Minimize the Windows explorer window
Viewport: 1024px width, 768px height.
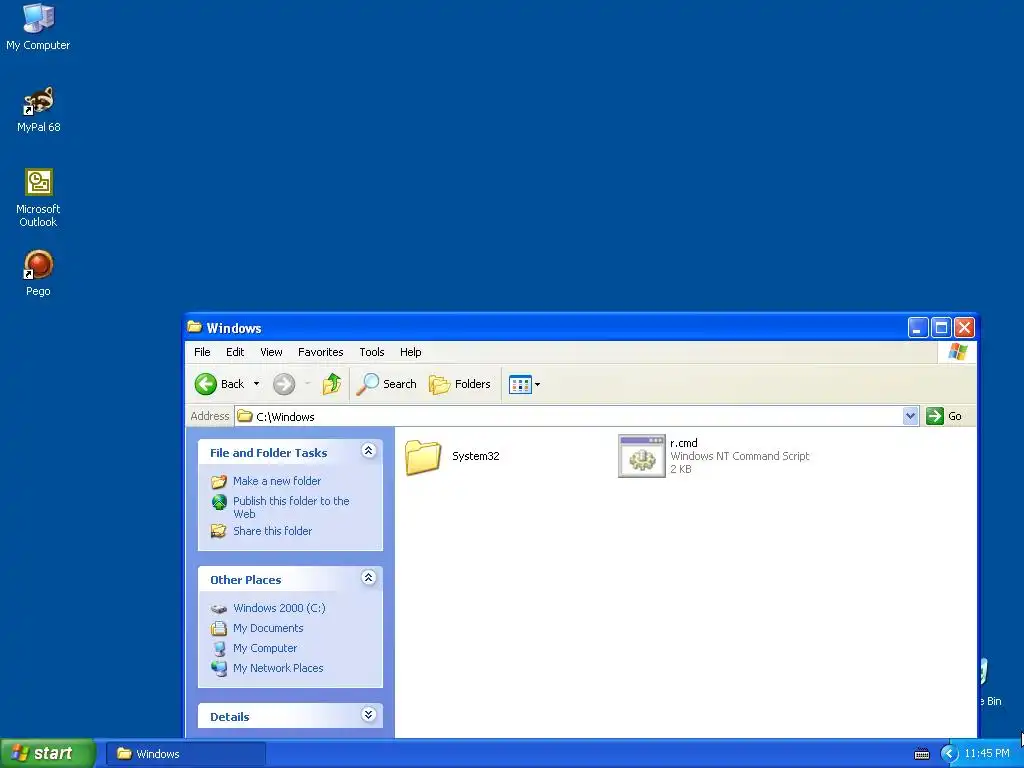918,327
